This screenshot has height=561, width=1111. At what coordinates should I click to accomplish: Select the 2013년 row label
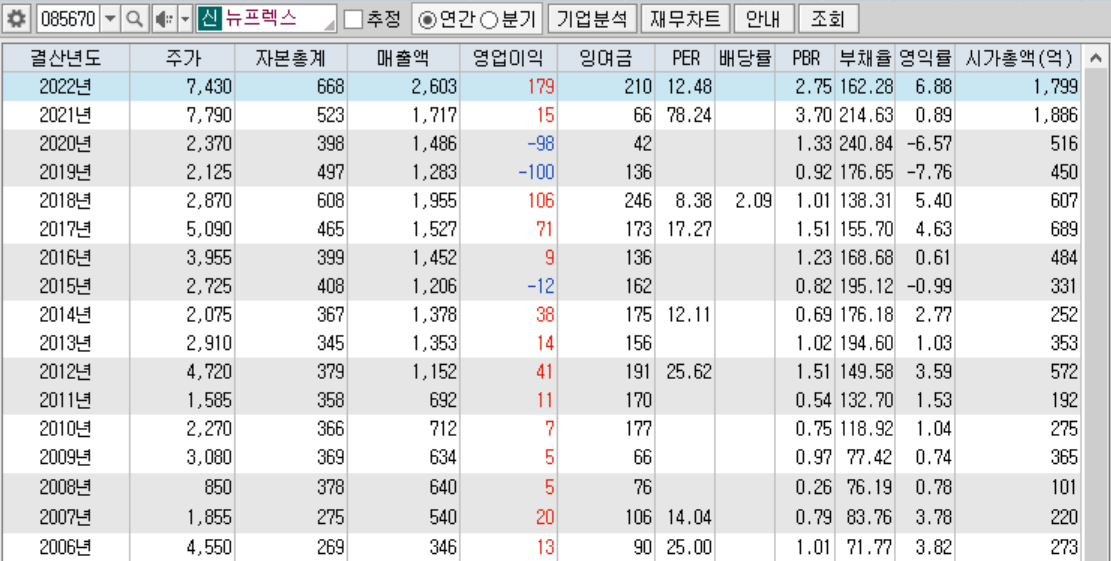(65, 344)
